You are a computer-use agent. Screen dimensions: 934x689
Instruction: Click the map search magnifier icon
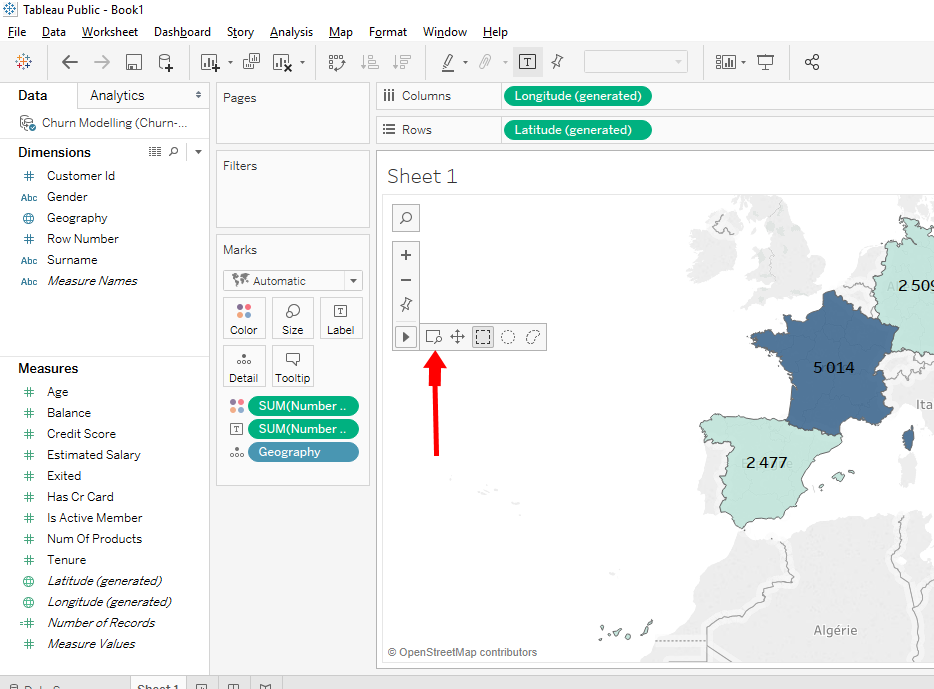(406, 217)
